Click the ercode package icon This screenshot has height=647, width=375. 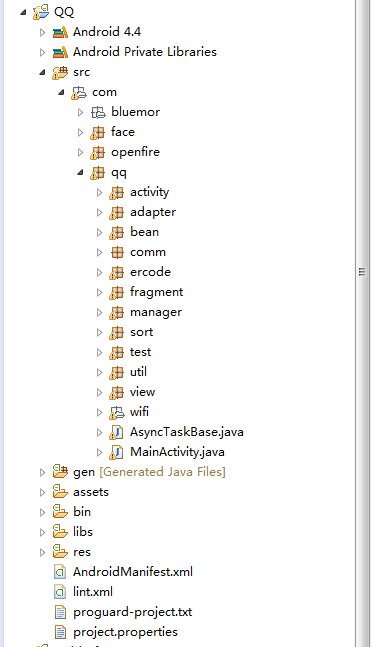point(117,272)
